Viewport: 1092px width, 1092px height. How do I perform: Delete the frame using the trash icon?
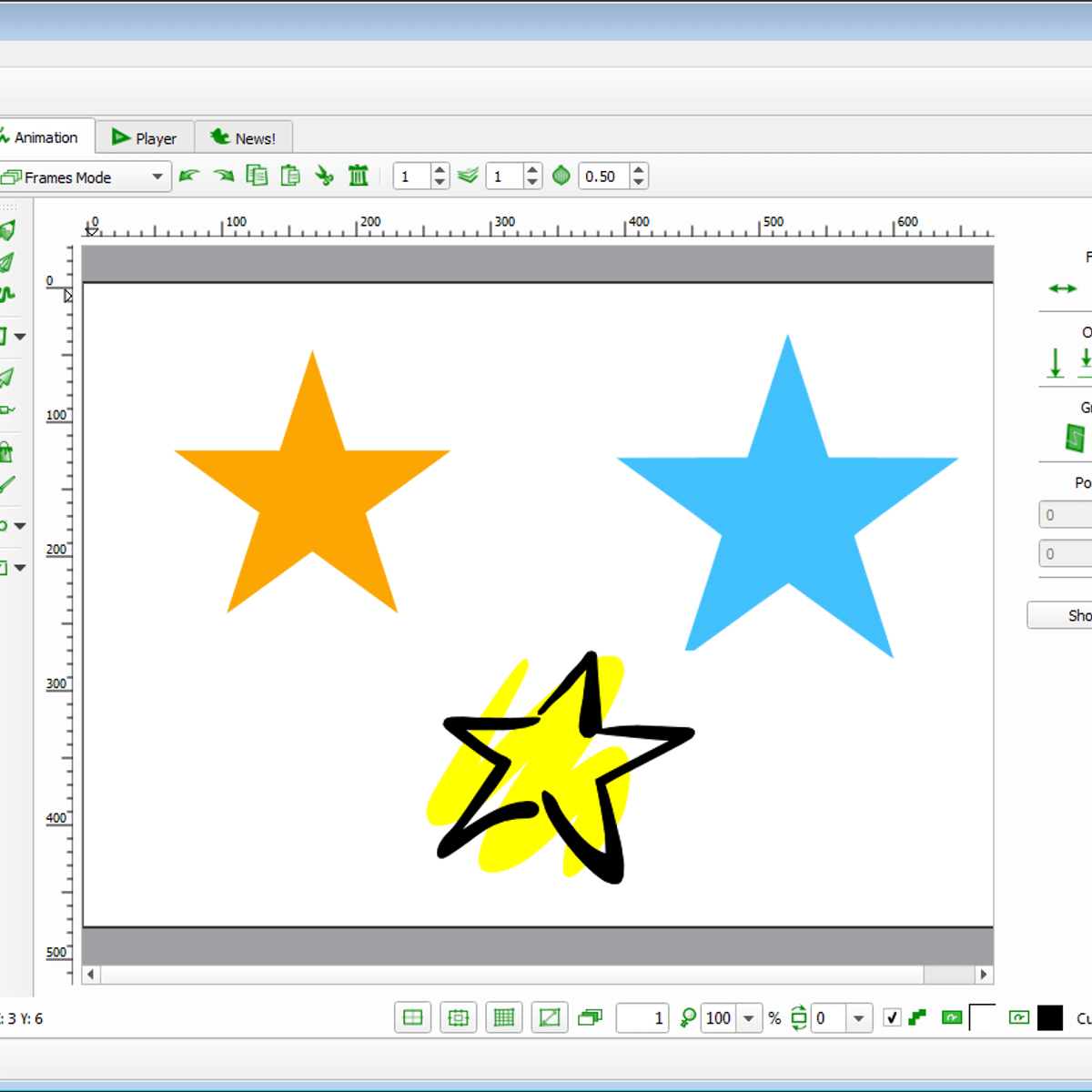coord(358,176)
